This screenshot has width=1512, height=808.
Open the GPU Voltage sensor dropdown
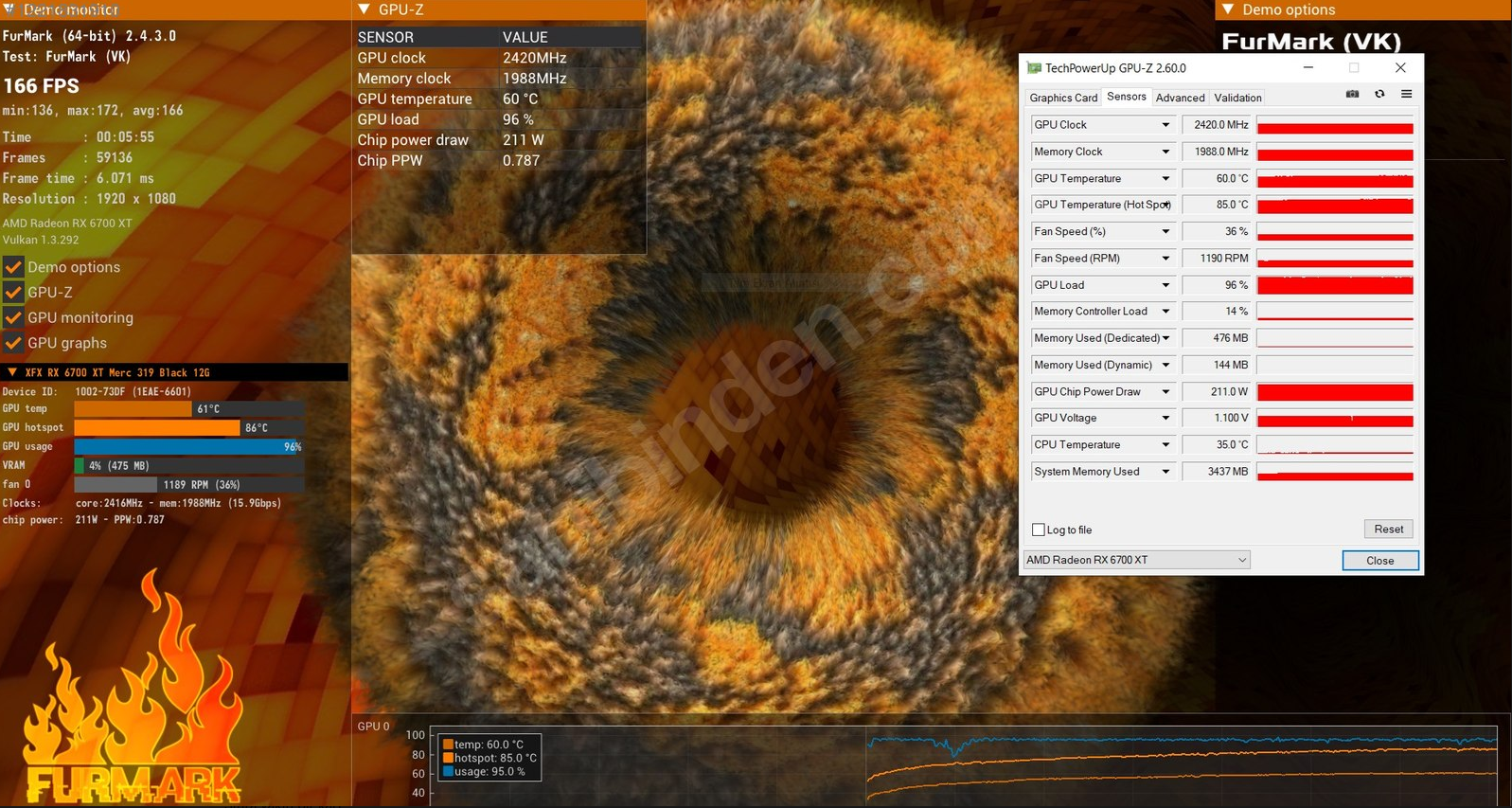1165,418
